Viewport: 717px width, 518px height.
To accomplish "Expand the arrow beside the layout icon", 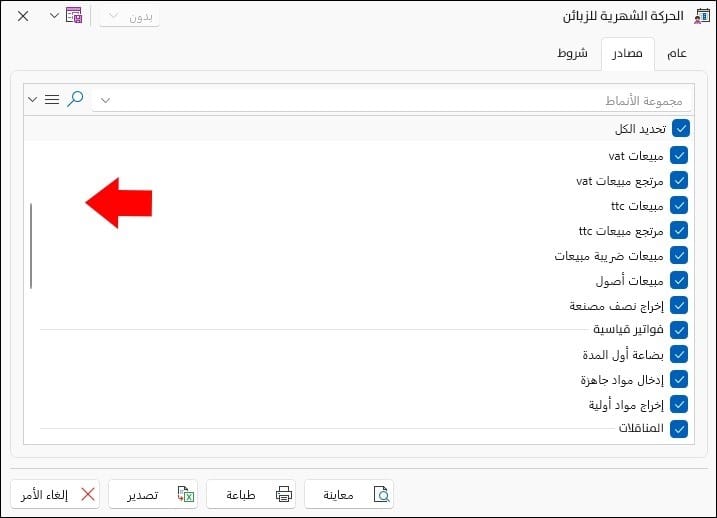I will pyautogui.click(x=54, y=16).
